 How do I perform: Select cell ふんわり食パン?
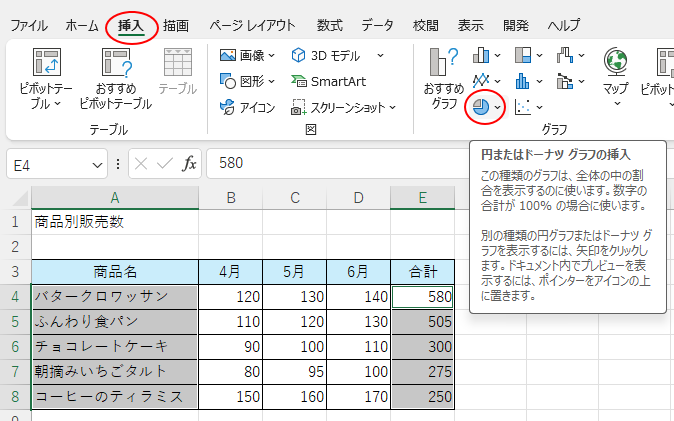[x=115, y=322]
